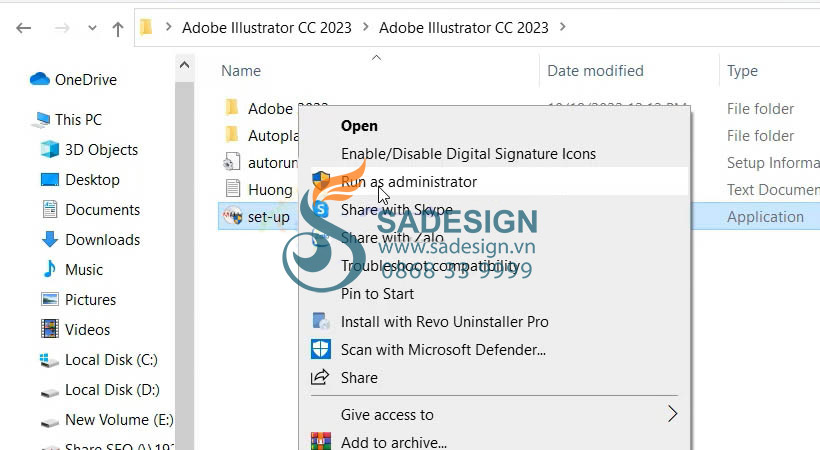Sort files by the Type column
The width and height of the screenshot is (820, 450).
tap(742, 71)
